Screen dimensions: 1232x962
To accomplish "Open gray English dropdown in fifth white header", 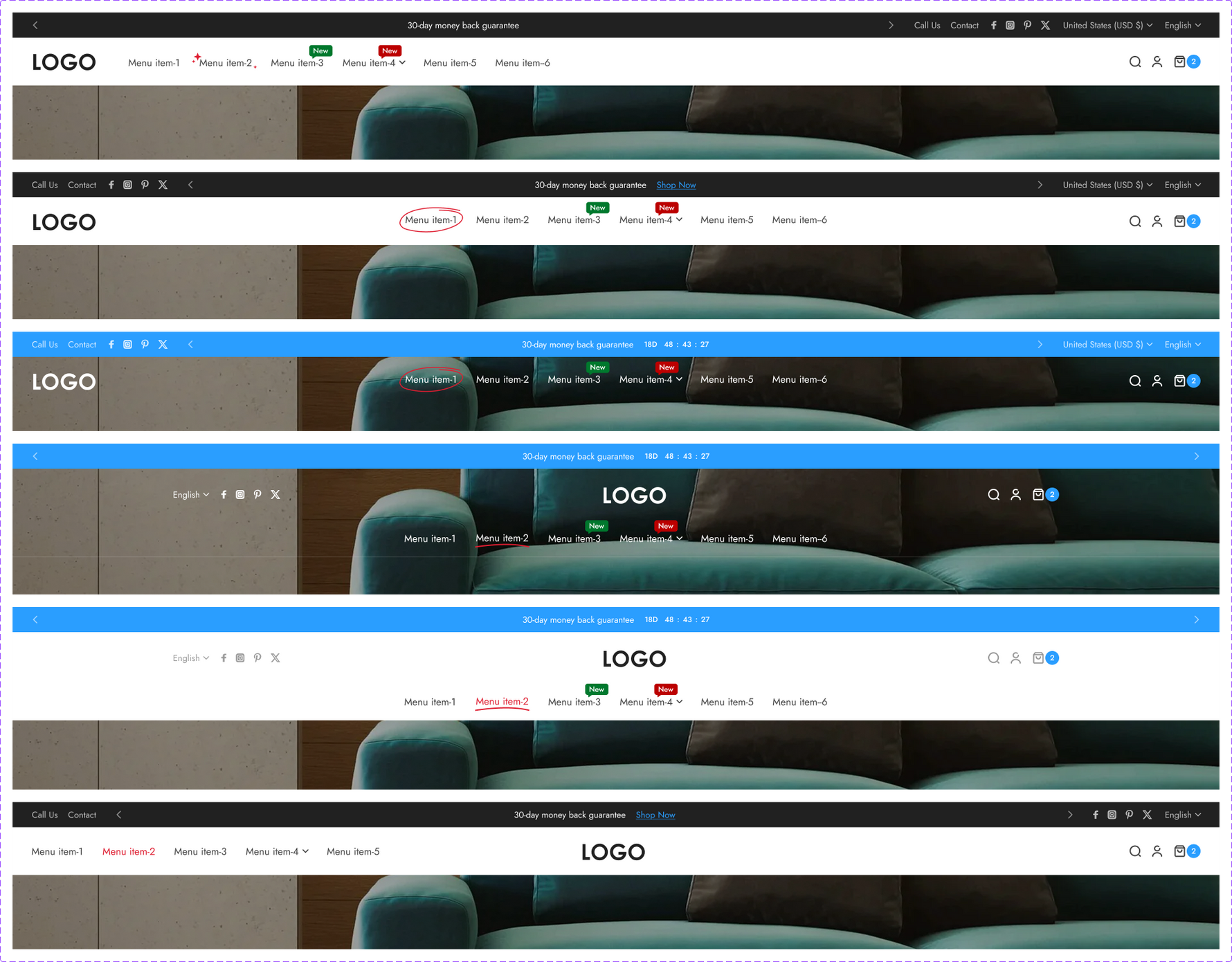I will 191,658.
